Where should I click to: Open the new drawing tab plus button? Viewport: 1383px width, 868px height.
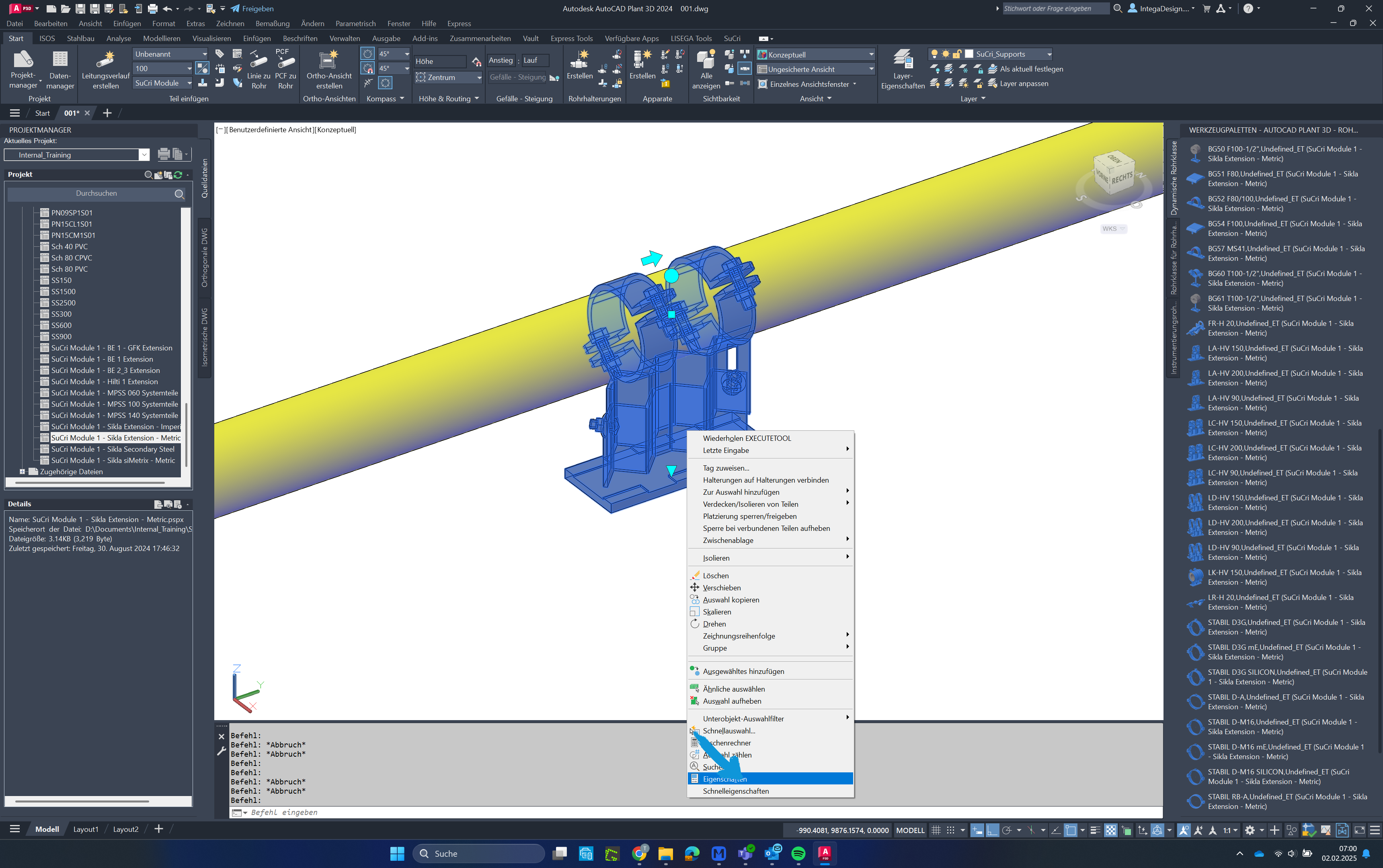(x=107, y=113)
